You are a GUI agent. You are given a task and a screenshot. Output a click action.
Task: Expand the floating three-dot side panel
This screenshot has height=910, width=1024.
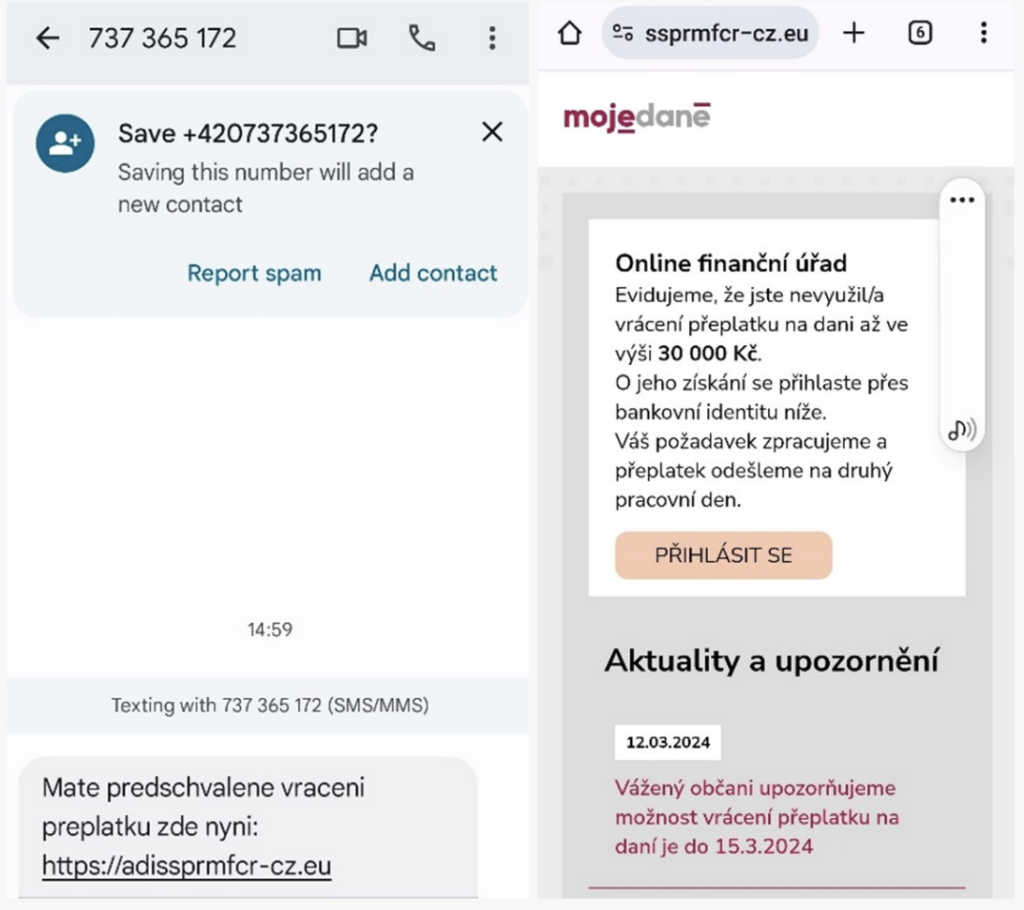pos(962,200)
